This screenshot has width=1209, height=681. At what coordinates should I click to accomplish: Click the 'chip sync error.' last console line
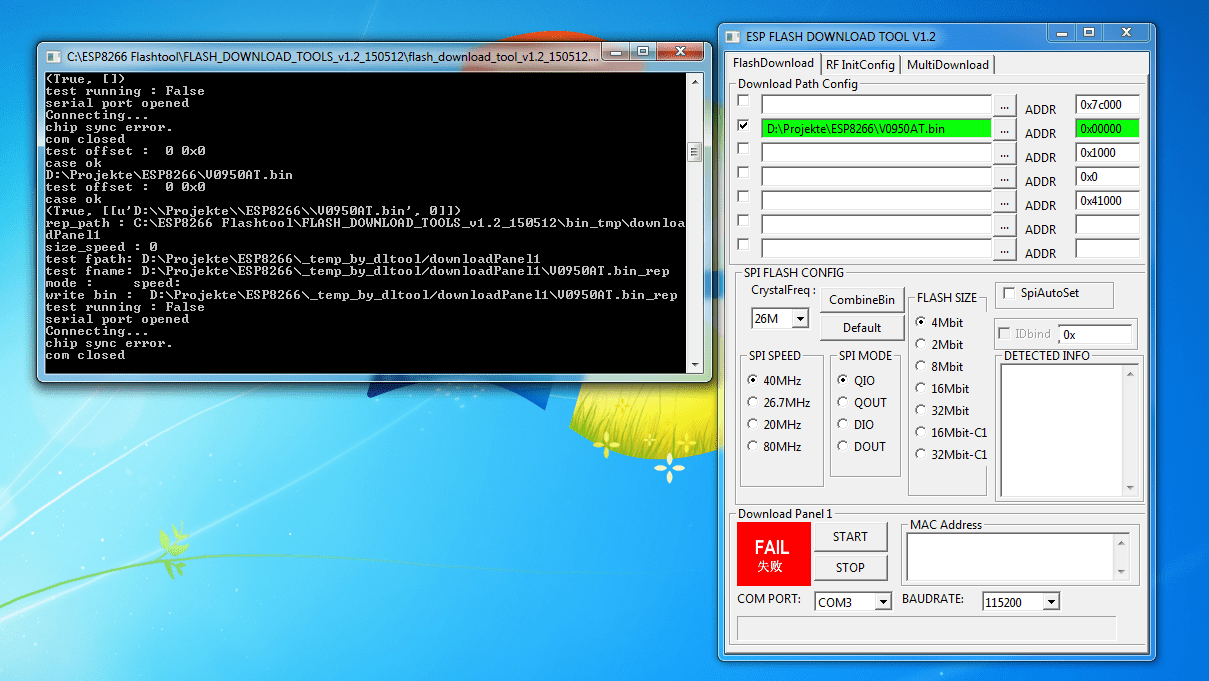109,343
